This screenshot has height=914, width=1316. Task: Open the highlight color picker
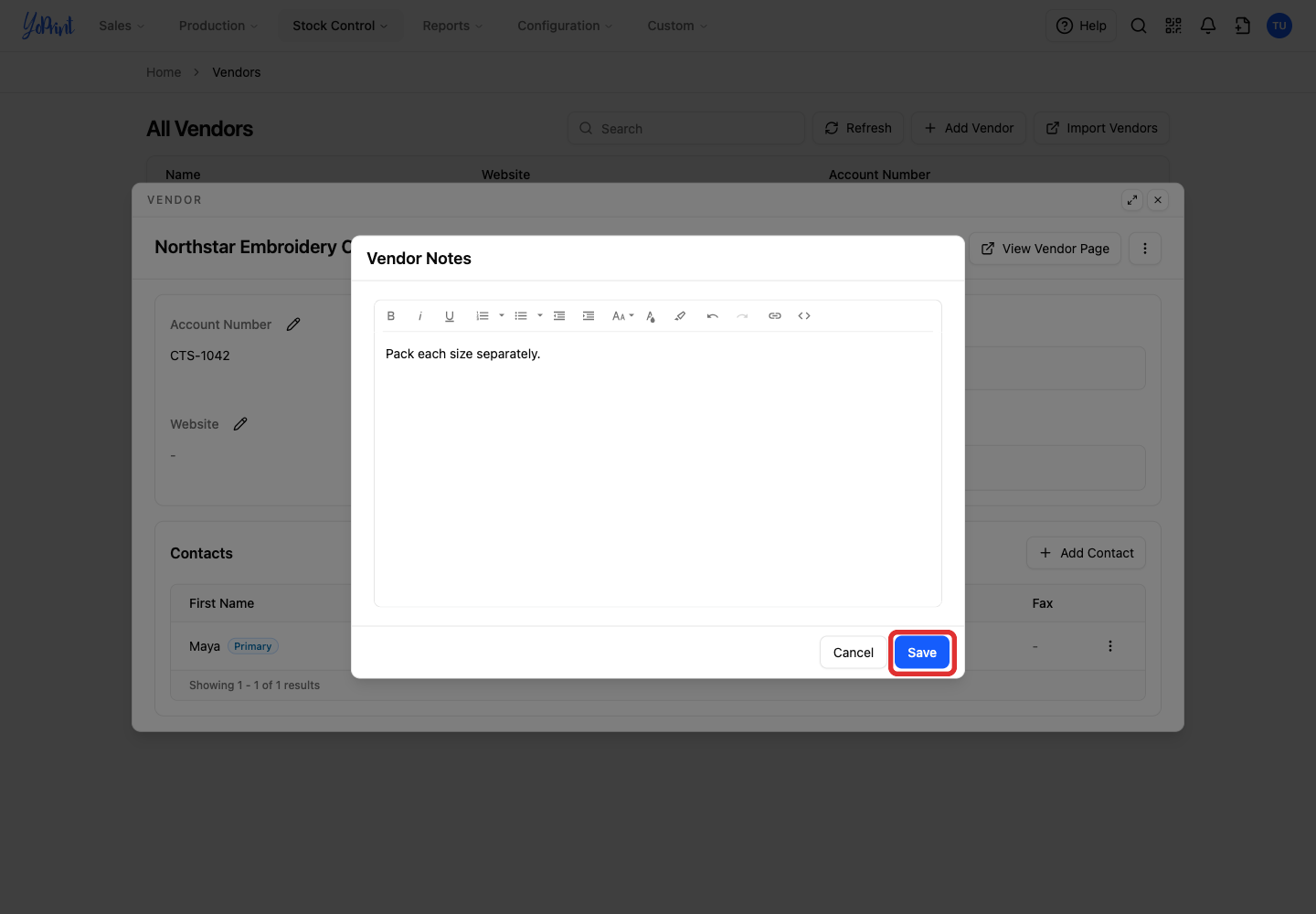(680, 316)
